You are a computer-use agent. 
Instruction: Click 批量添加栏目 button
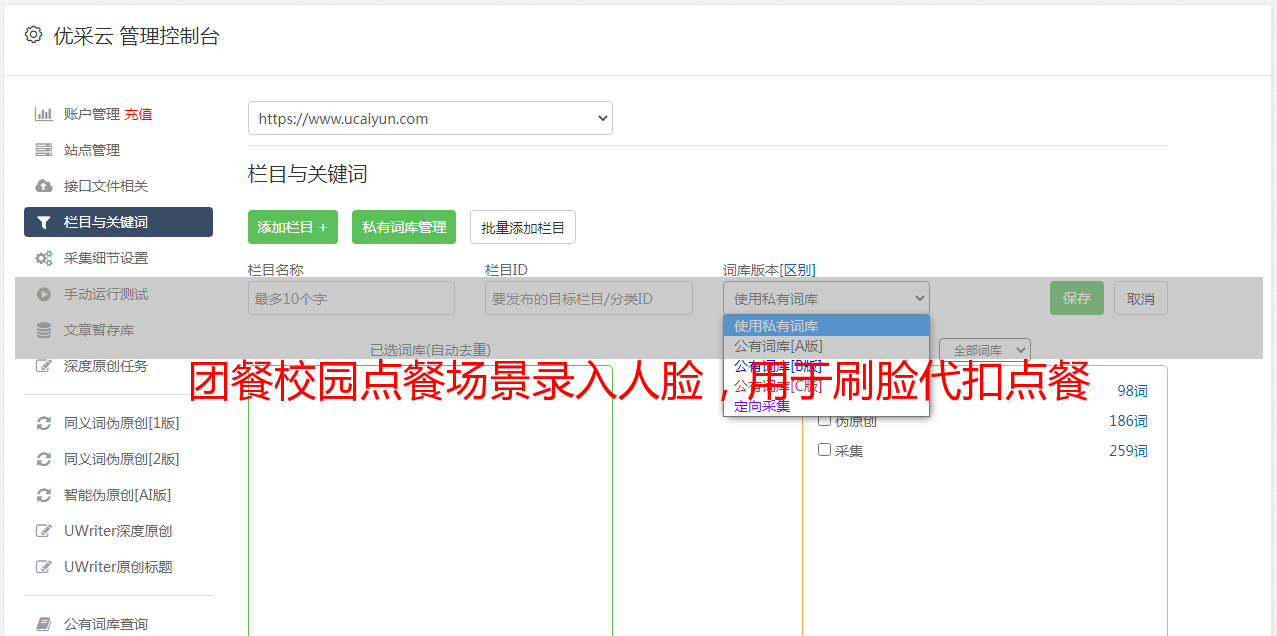(x=523, y=227)
